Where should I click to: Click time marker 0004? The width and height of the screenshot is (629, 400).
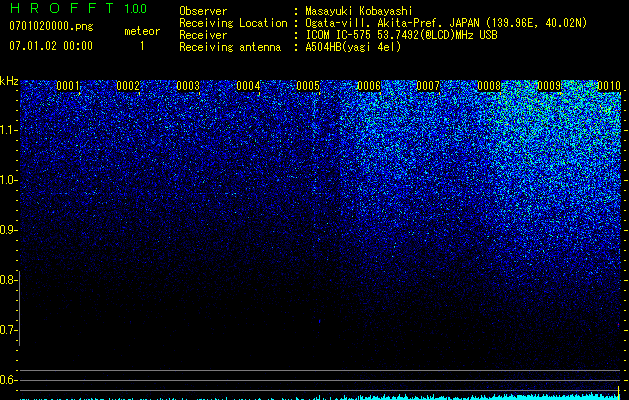click(x=248, y=86)
